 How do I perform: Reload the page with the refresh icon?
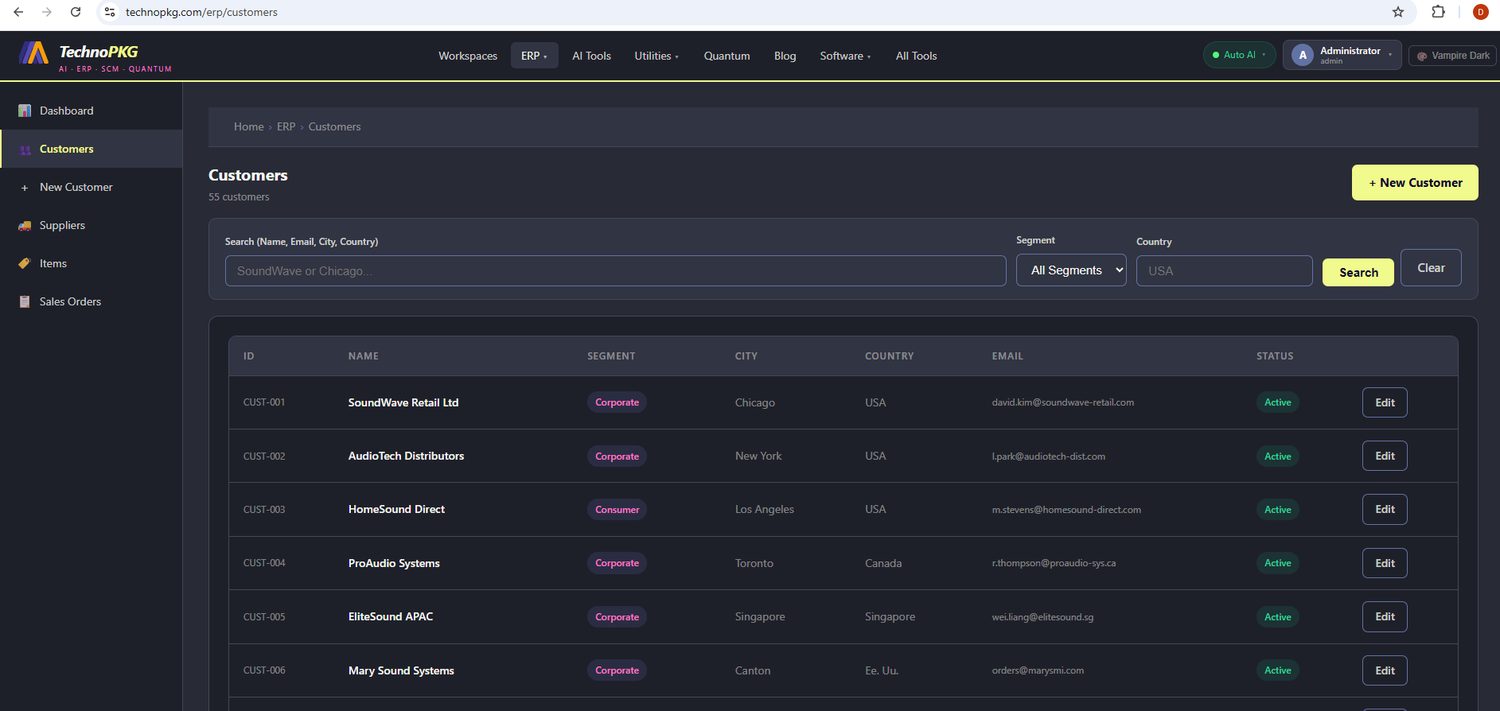(x=75, y=12)
